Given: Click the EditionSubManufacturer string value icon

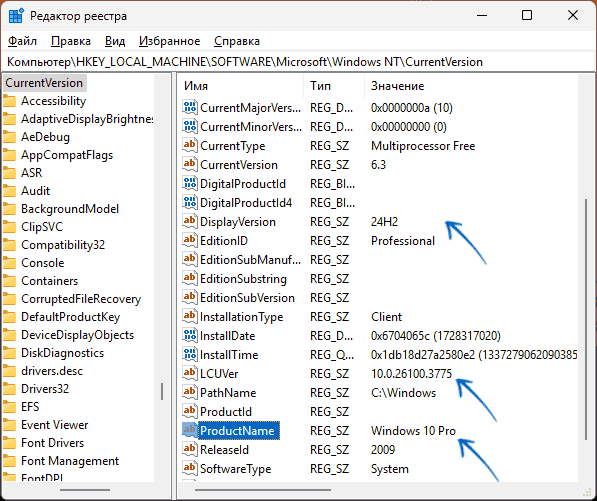Looking at the screenshot, I should click(190, 260).
